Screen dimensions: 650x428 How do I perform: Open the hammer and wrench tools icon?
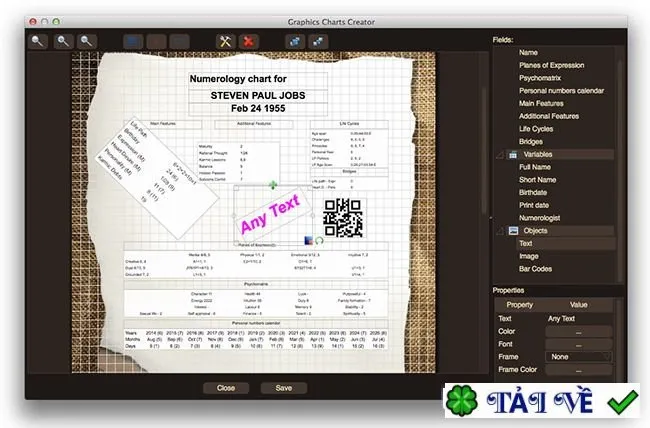point(226,41)
